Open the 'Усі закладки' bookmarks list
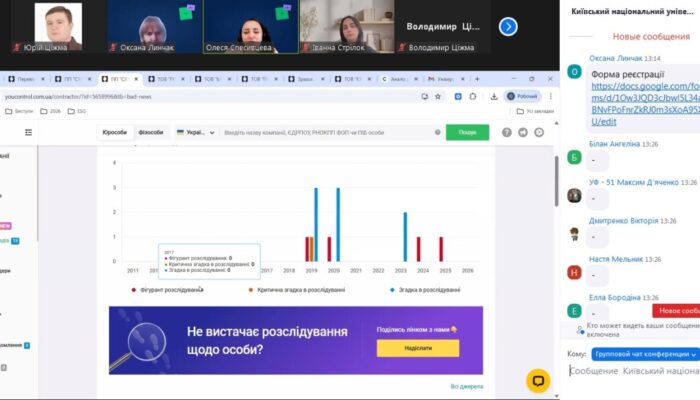This screenshot has height=400, width=700. (x=534, y=112)
